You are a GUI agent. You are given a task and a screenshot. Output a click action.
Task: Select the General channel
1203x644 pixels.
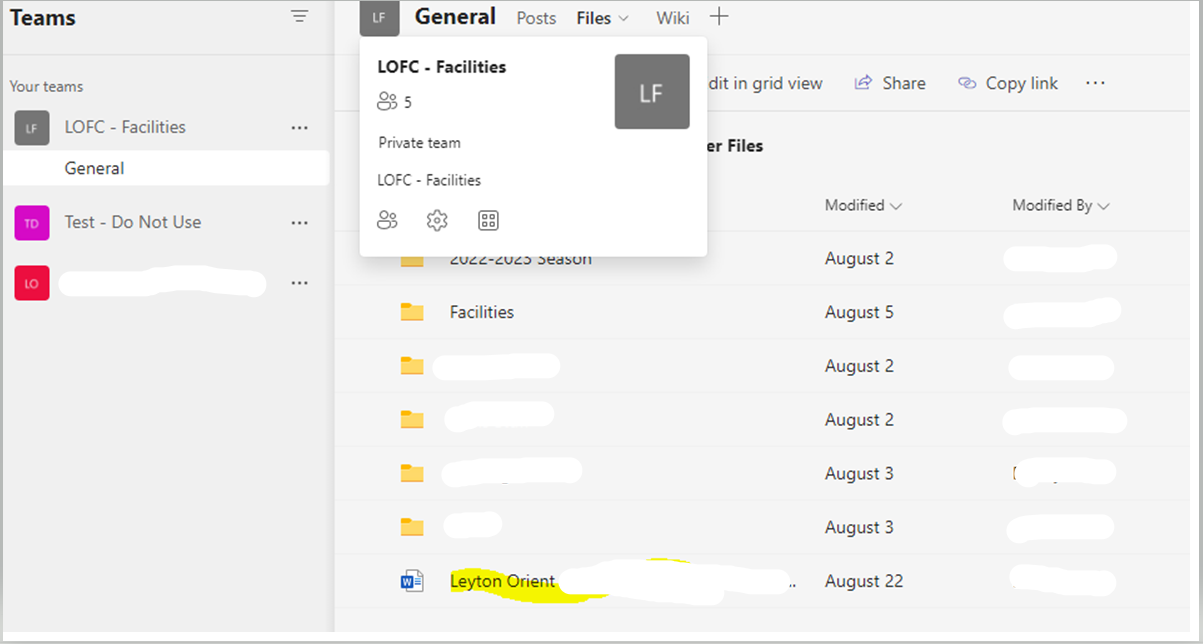click(x=166, y=168)
